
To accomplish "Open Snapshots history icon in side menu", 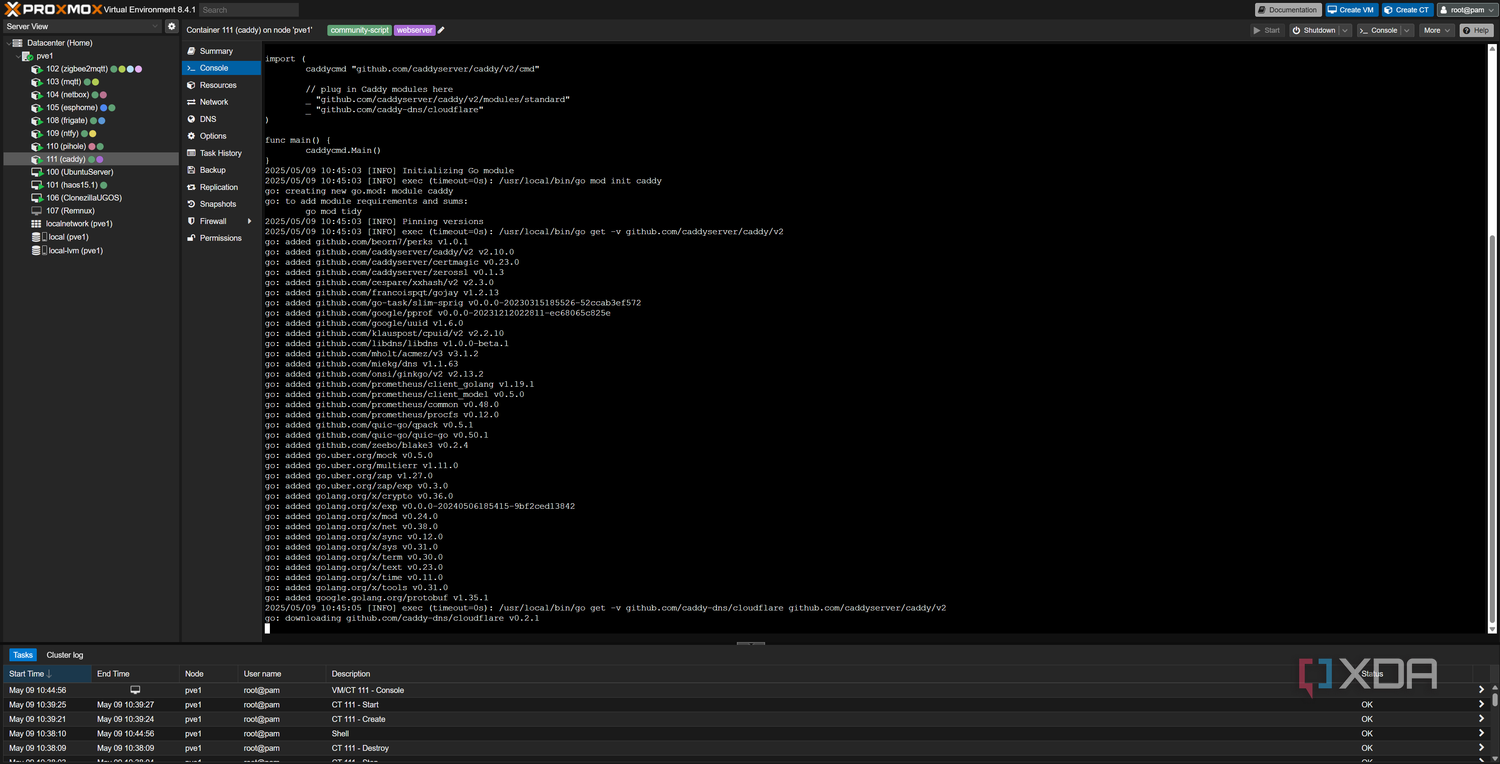I will (191, 204).
